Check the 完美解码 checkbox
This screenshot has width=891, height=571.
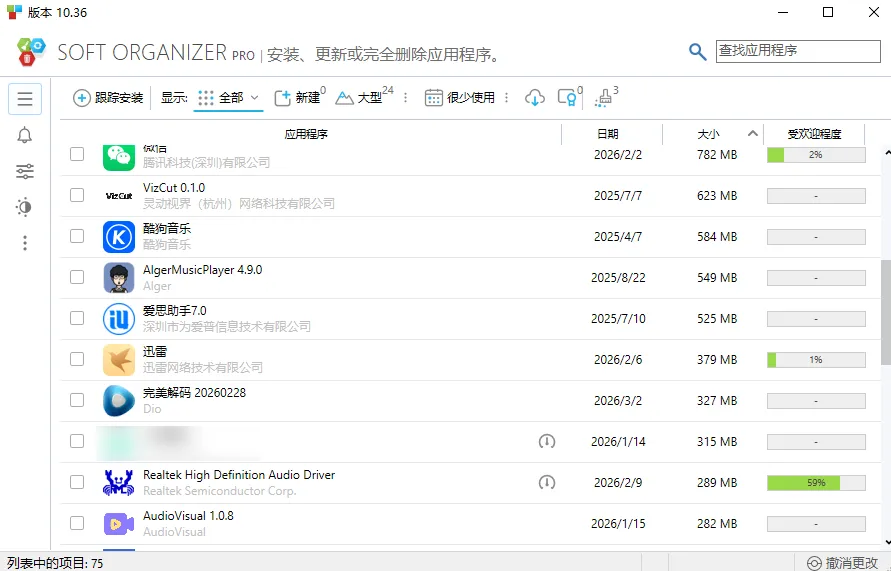point(77,400)
